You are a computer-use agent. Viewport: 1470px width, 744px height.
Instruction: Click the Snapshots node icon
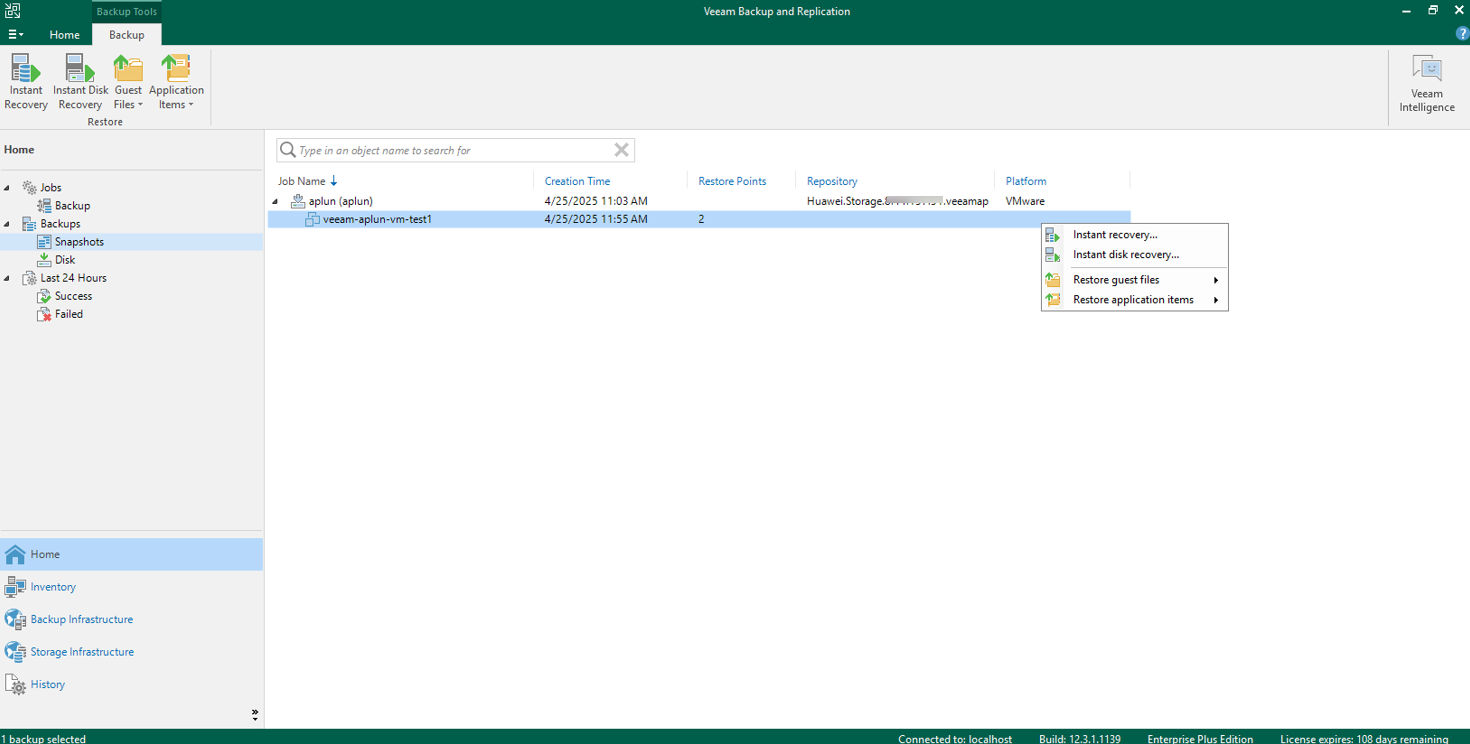(x=44, y=242)
